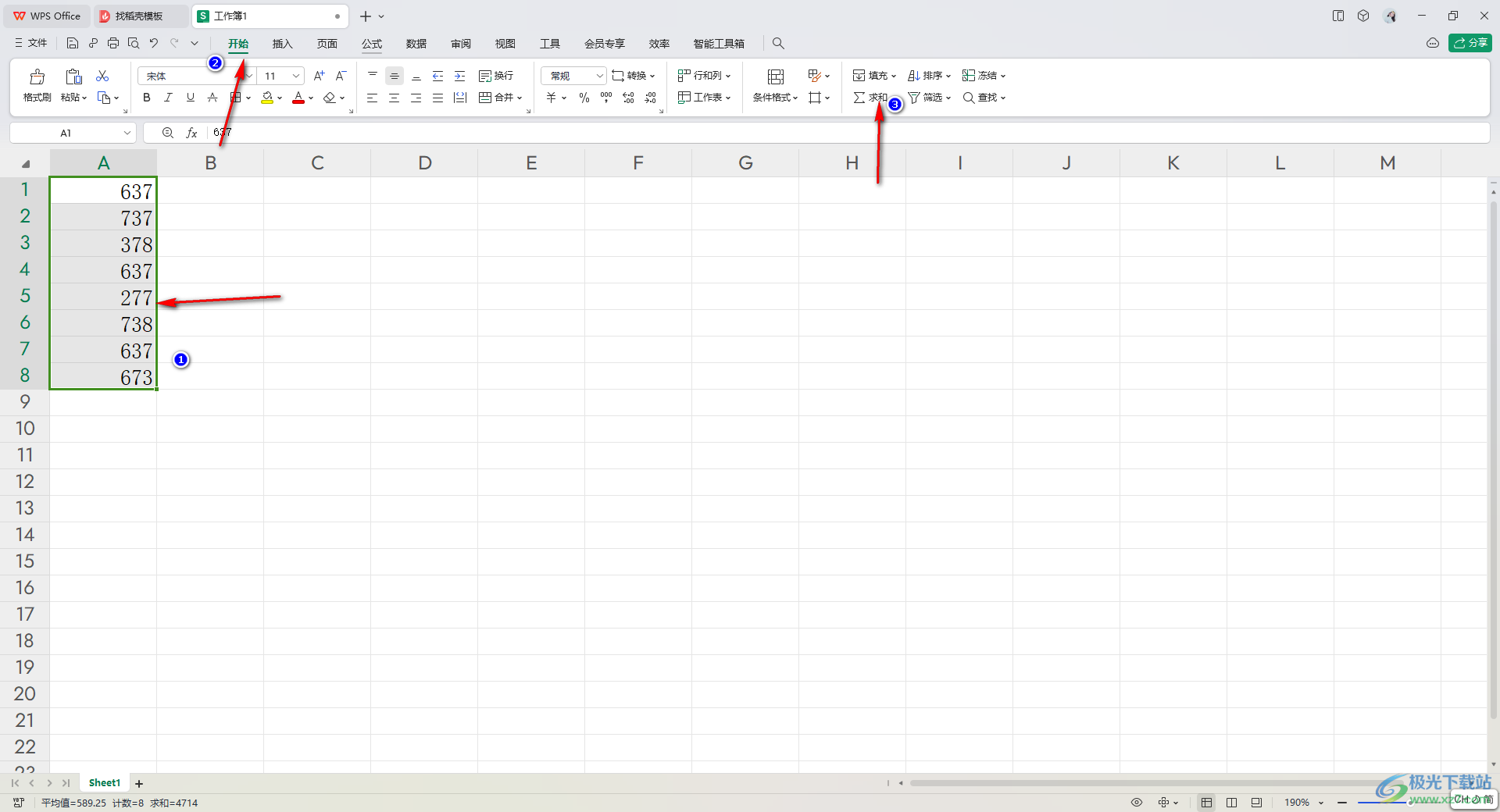Open the File (文件) menu

point(31,43)
